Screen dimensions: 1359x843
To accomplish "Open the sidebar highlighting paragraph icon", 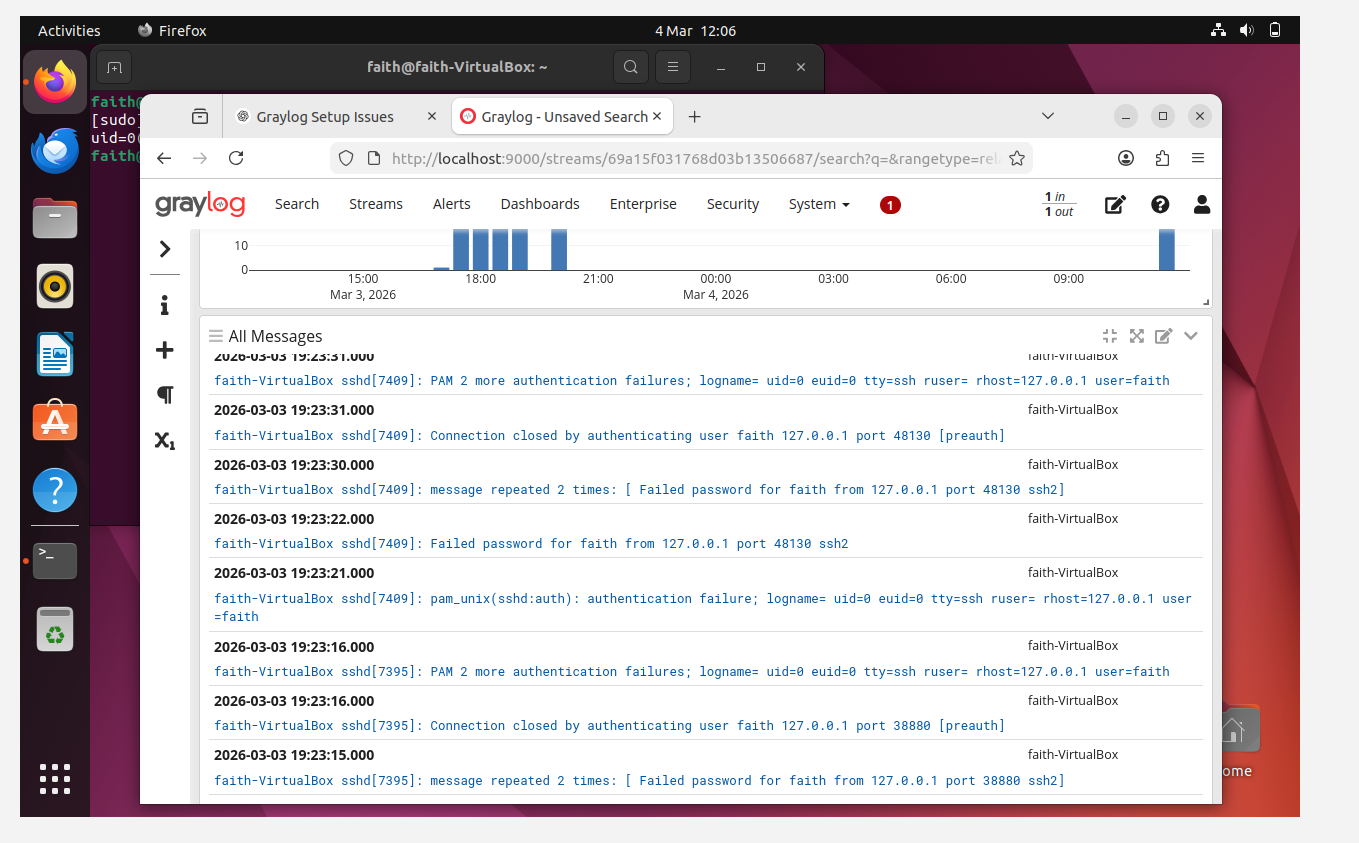I will pyautogui.click(x=165, y=395).
